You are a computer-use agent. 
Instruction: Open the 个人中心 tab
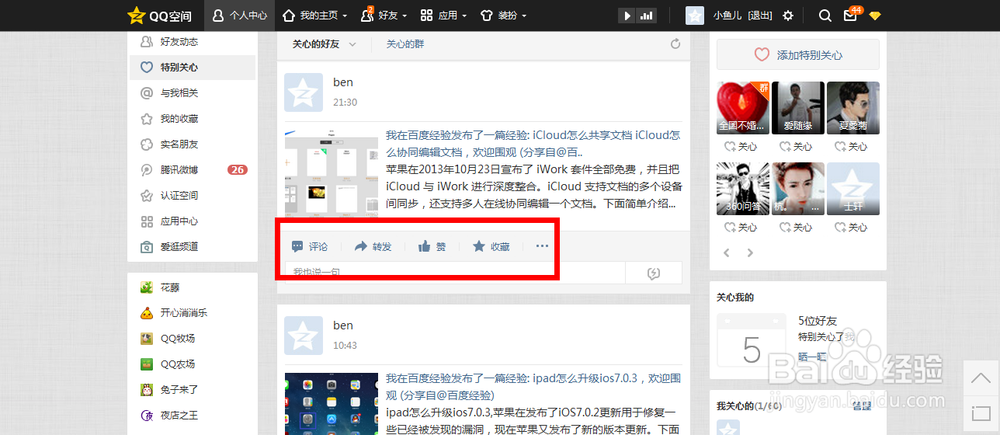coord(240,15)
